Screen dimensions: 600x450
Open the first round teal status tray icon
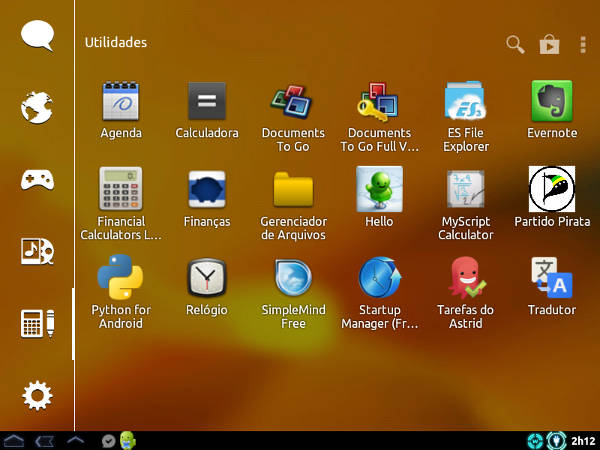535,441
